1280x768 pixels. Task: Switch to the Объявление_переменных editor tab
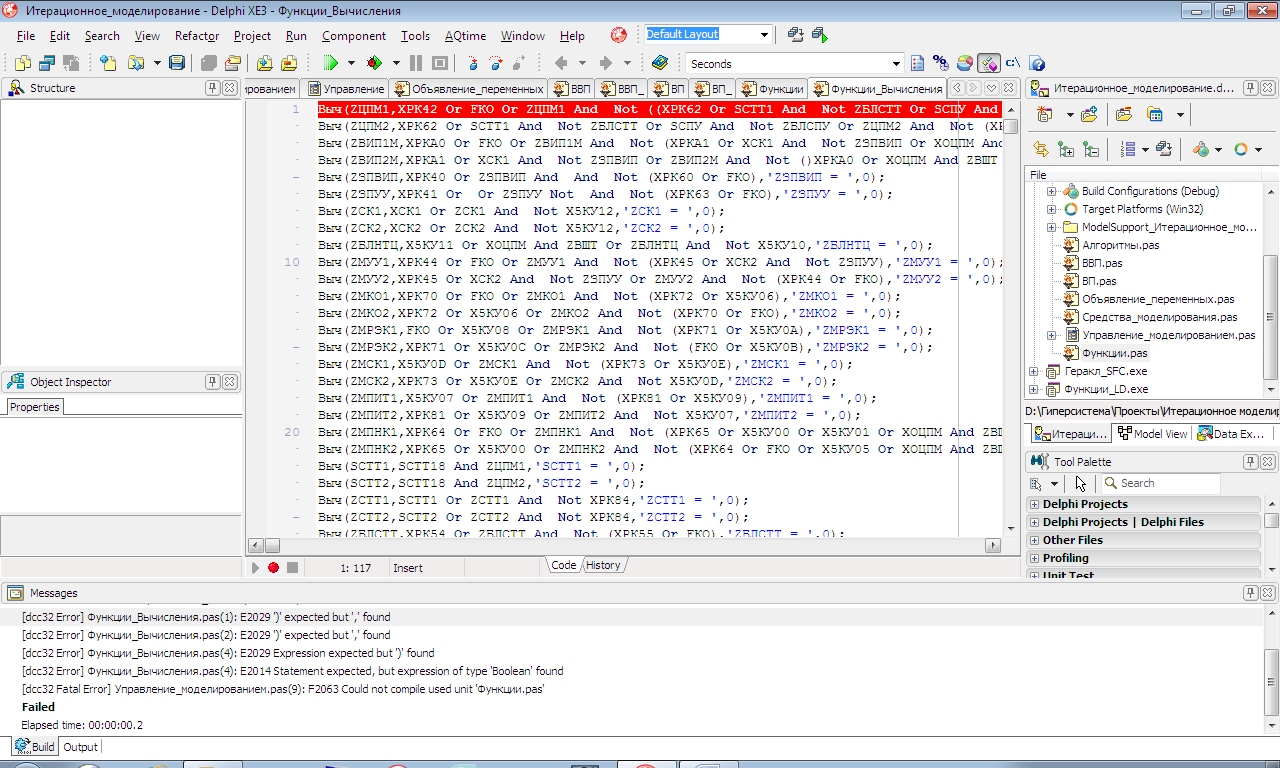tap(470, 89)
